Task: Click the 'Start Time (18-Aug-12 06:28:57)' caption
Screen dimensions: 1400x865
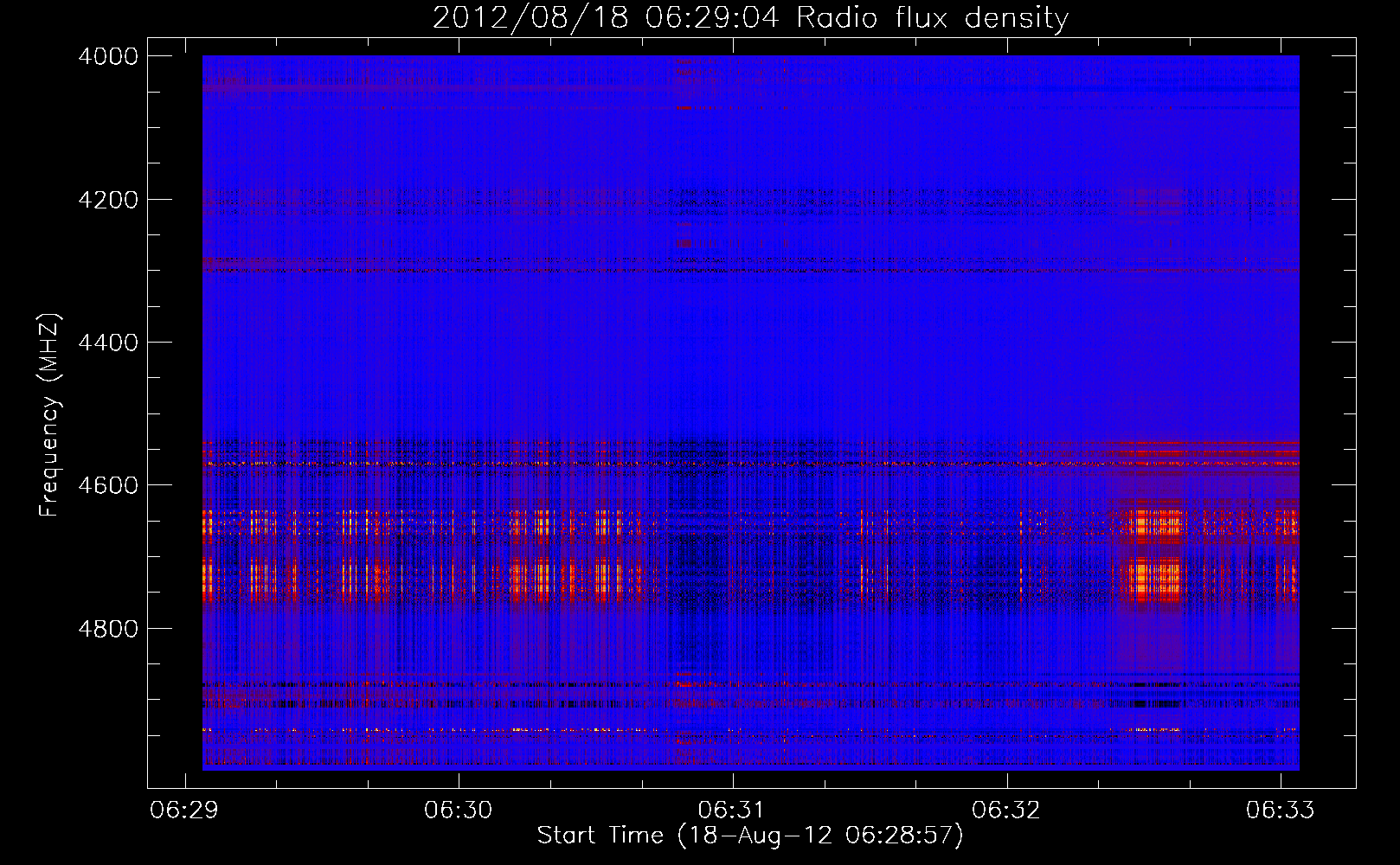Action: [750, 836]
